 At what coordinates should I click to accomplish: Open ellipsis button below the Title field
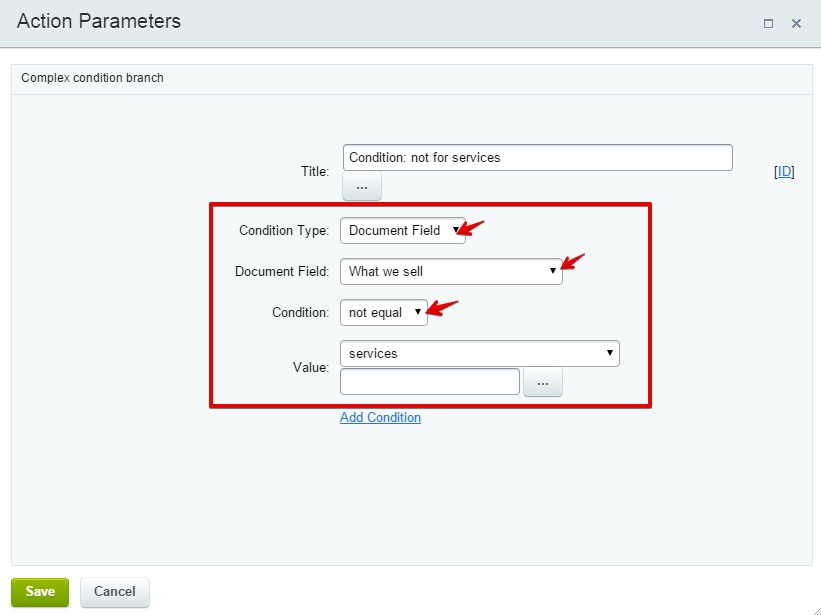click(362, 186)
